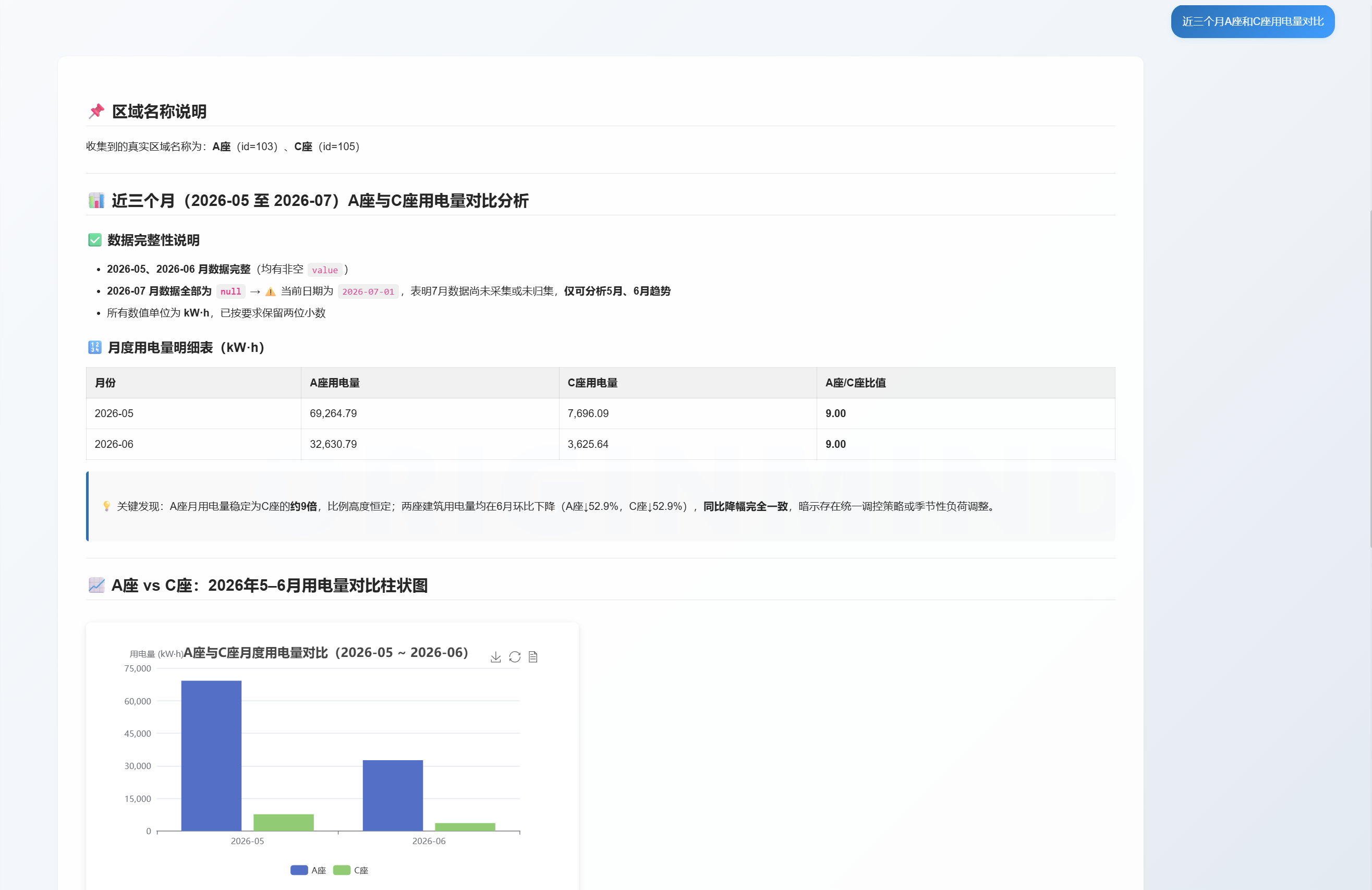Click the green C座 bar for 2026-05
The height and width of the screenshot is (890, 1372).
(x=284, y=823)
